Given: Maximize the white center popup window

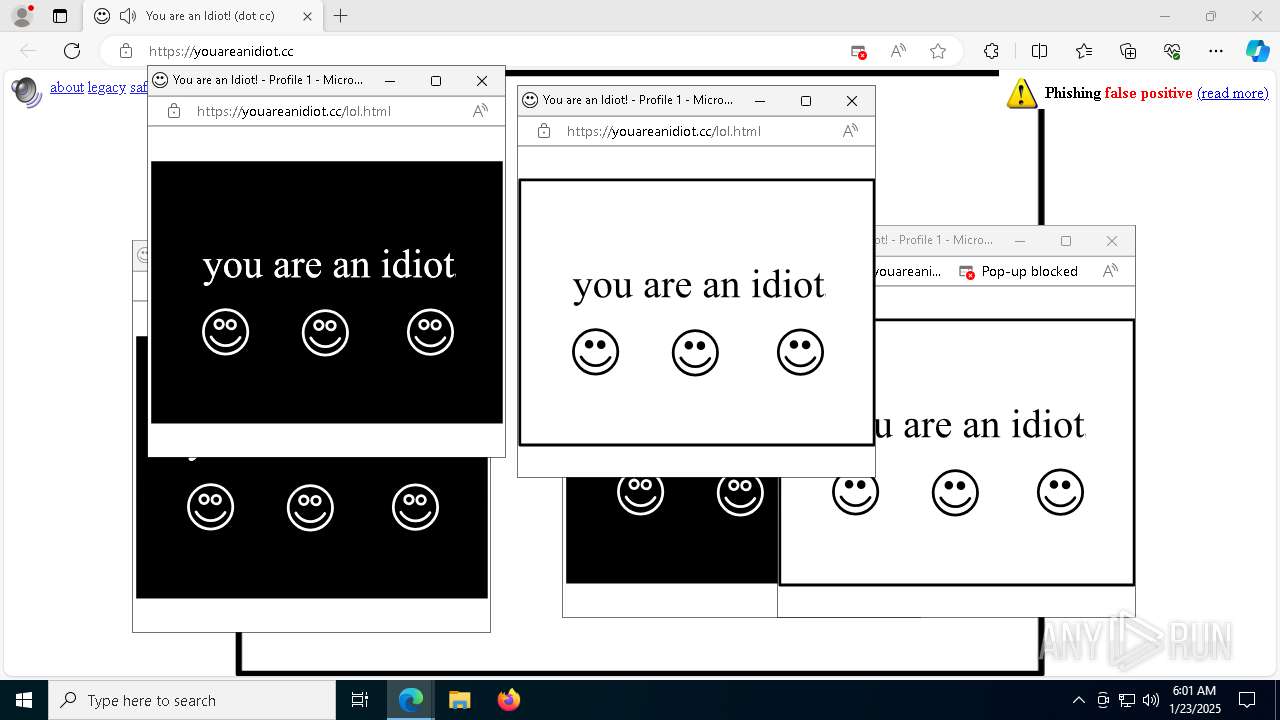Looking at the screenshot, I should click(806, 101).
